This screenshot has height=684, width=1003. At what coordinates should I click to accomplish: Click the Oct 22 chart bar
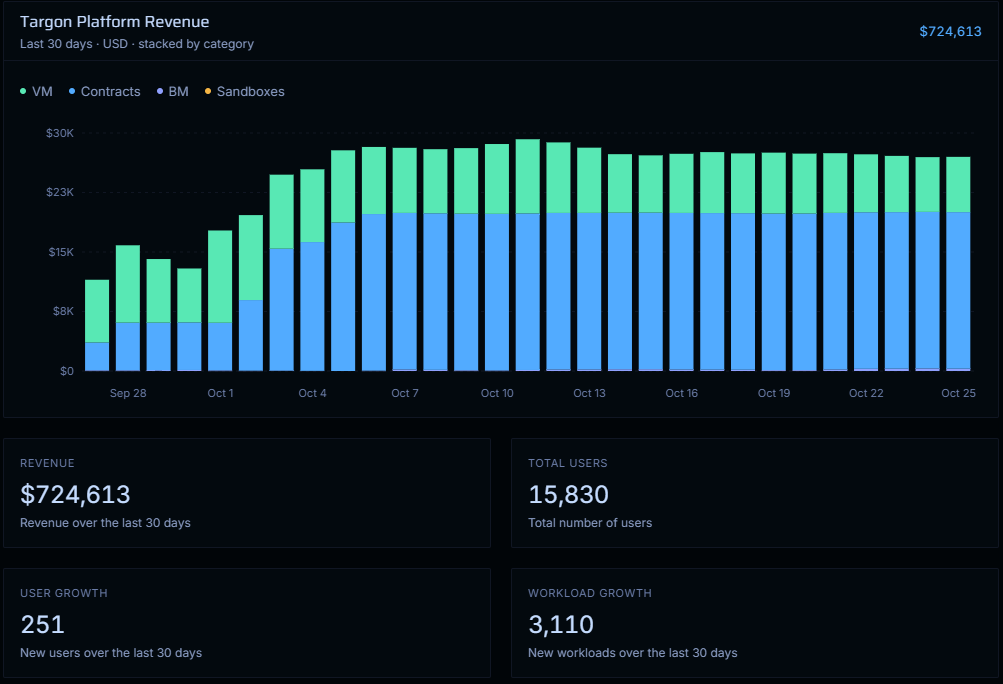(x=865, y=262)
